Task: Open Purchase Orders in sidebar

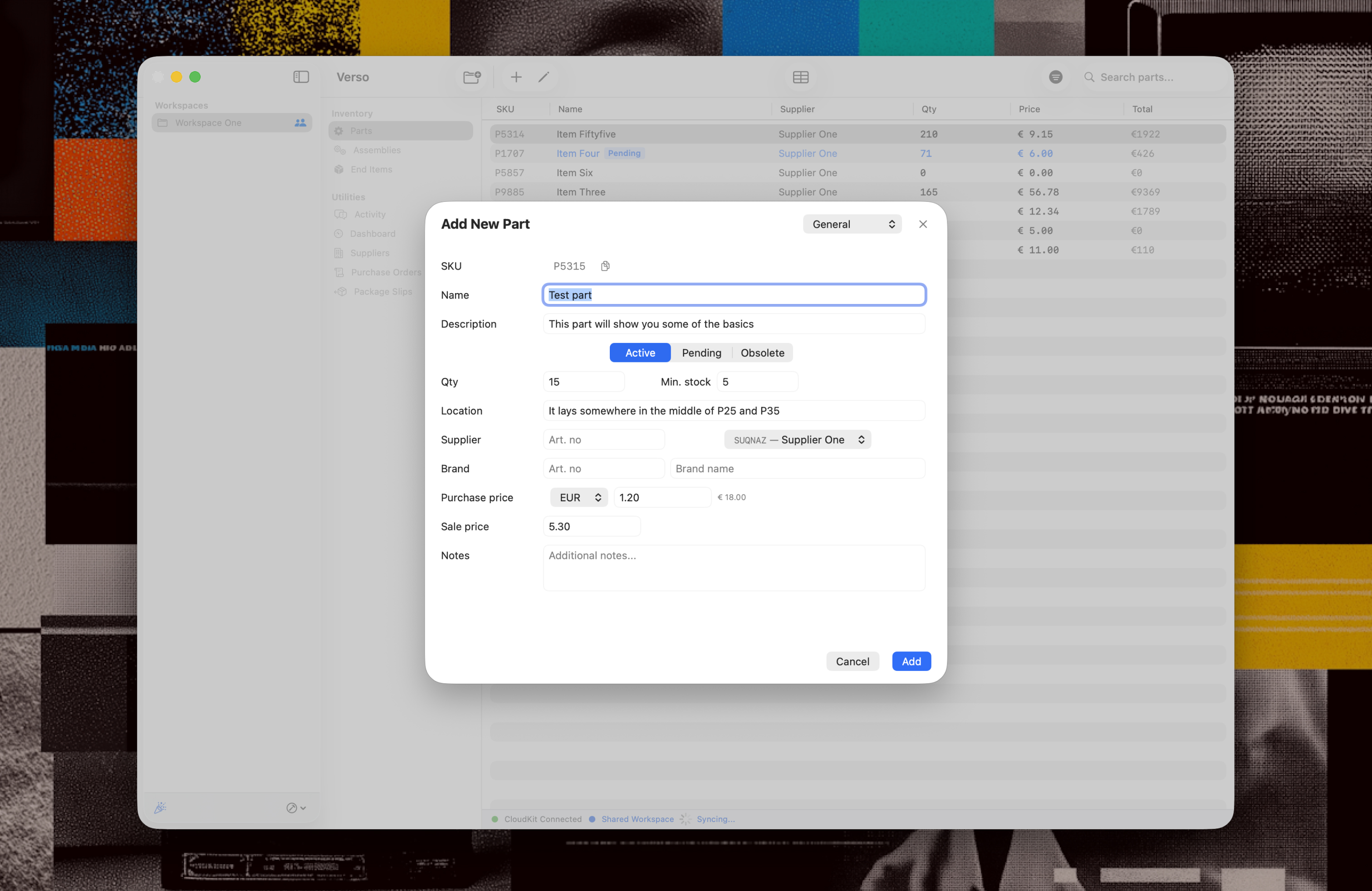Action: [386, 272]
